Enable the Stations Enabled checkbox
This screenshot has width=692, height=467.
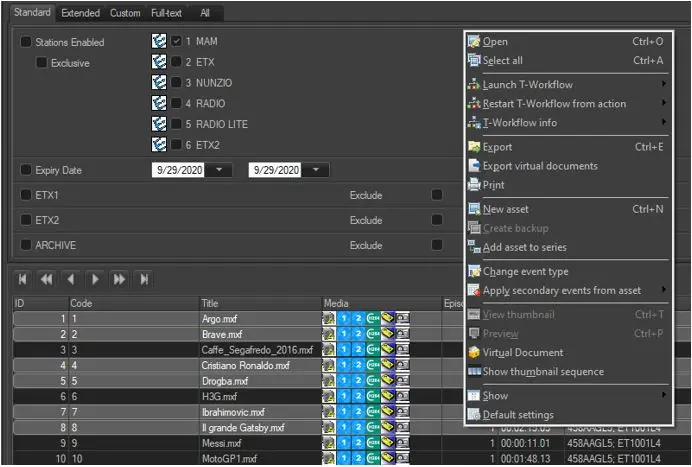[26, 43]
